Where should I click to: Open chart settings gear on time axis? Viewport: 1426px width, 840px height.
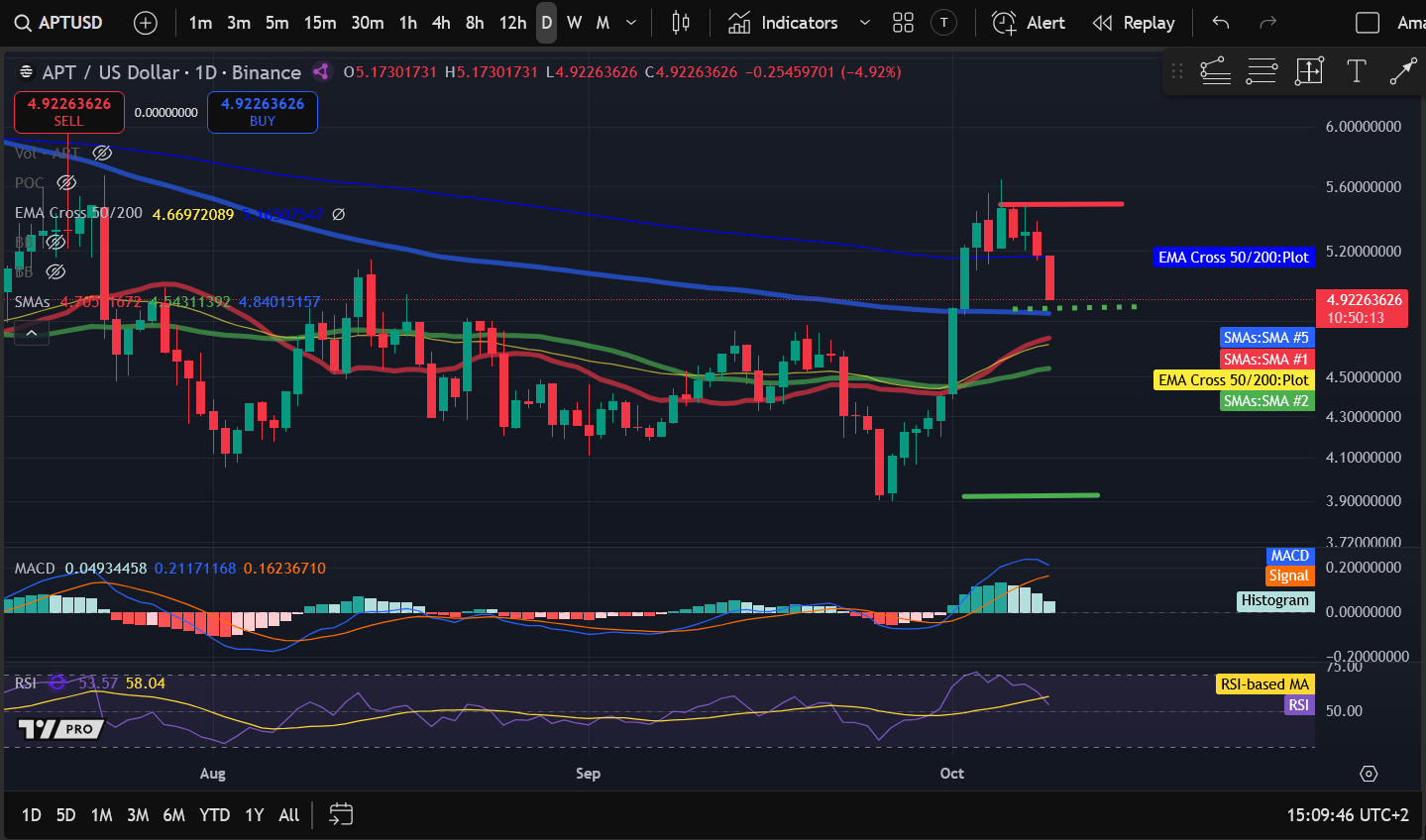1369,774
